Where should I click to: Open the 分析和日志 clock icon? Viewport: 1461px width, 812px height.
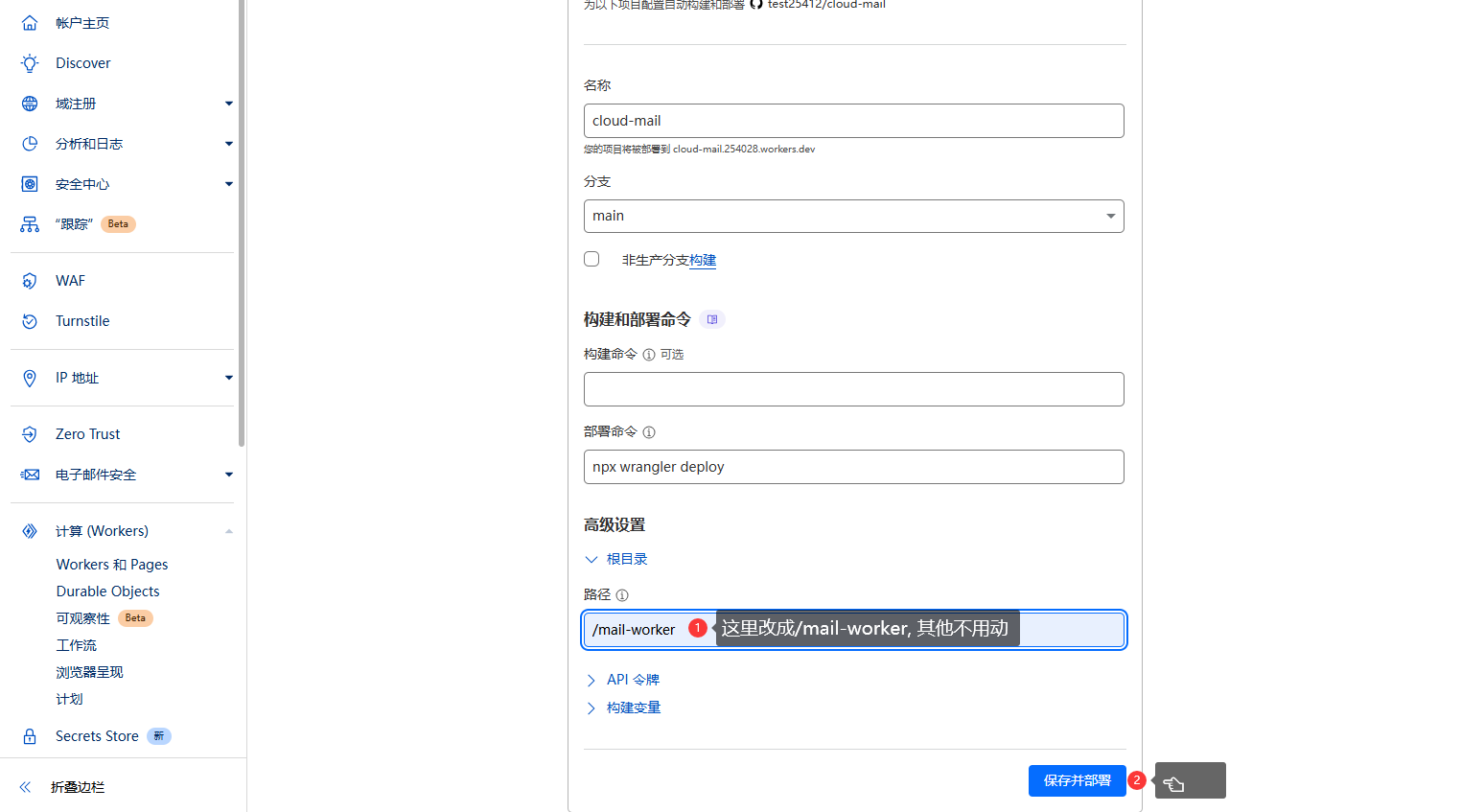[29, 143]
